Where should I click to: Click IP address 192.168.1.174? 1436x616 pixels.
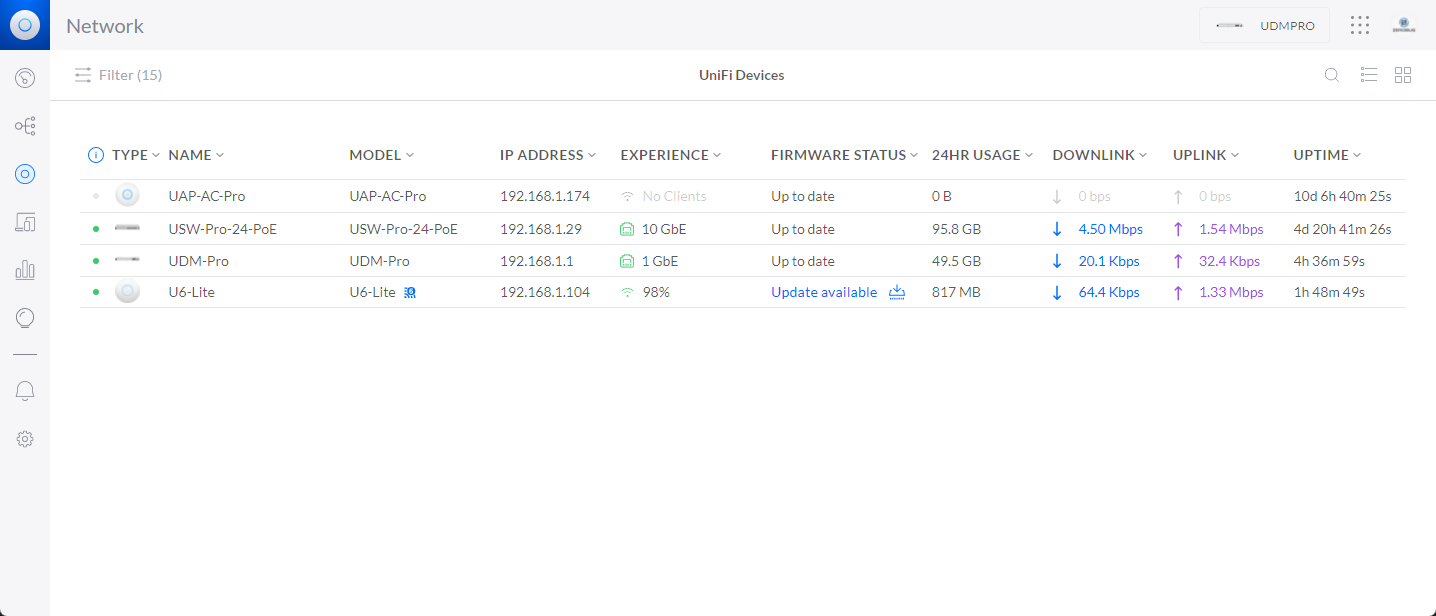pos(545,197)
